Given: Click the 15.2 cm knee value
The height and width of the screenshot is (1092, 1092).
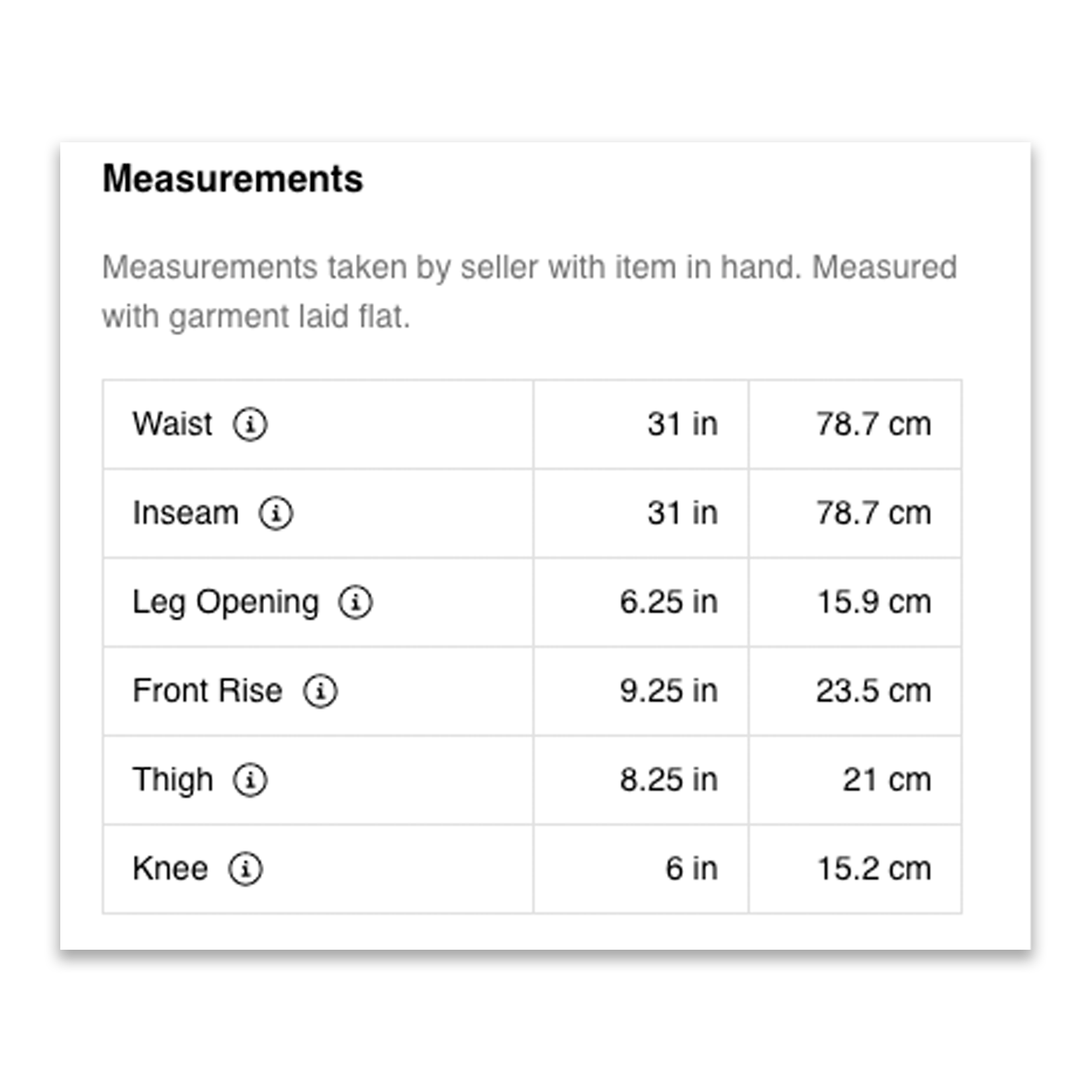Looking at the screenshot, I should pos(874,868).
